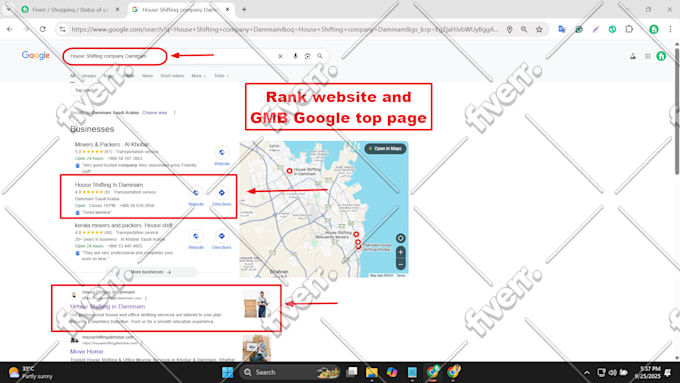Screen dimensions: 680x383
Task: Expand the More search filters dropdown
Action: [x=199, y=76]
